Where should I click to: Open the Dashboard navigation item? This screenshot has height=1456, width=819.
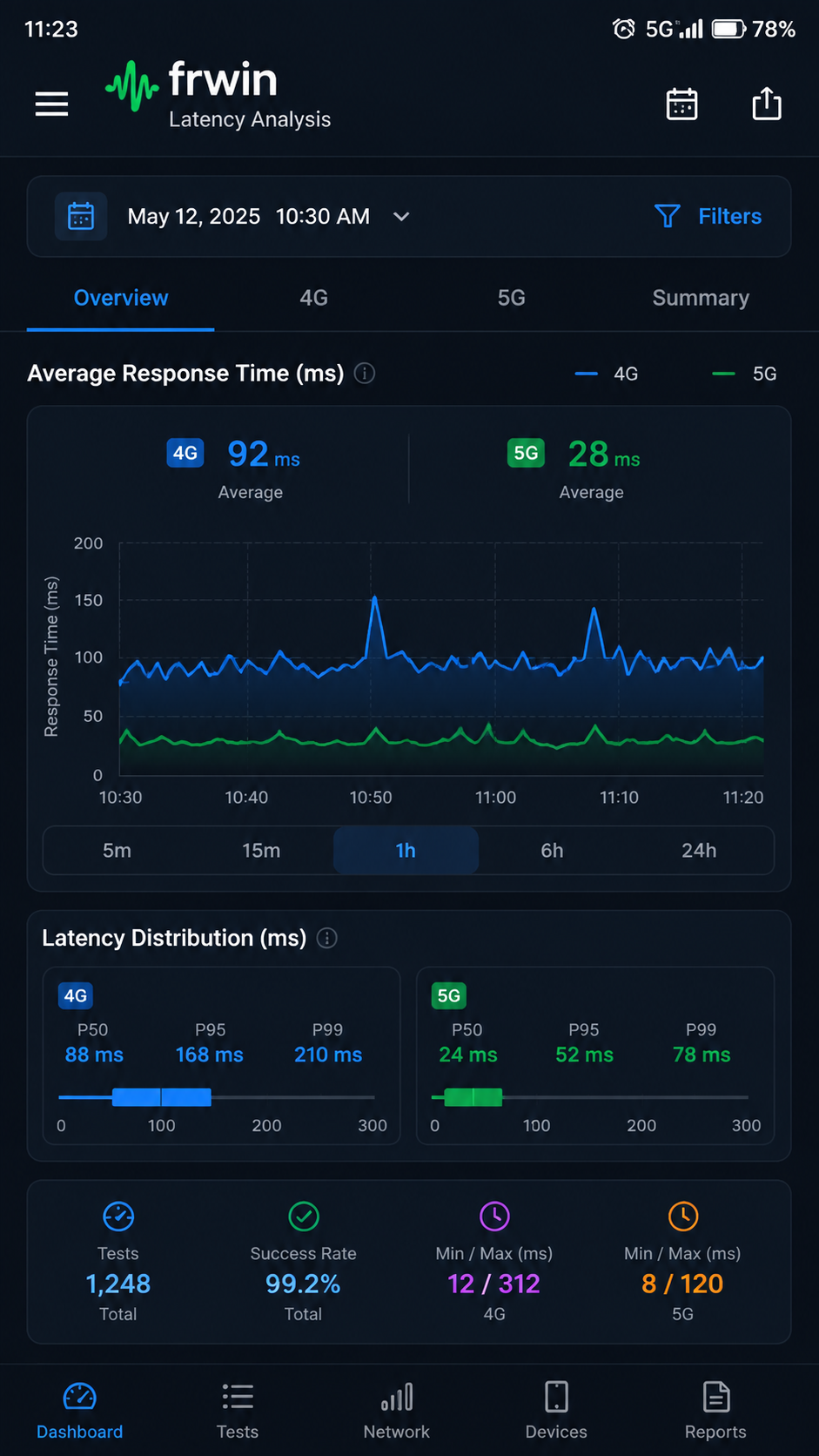coord(79,1411)
